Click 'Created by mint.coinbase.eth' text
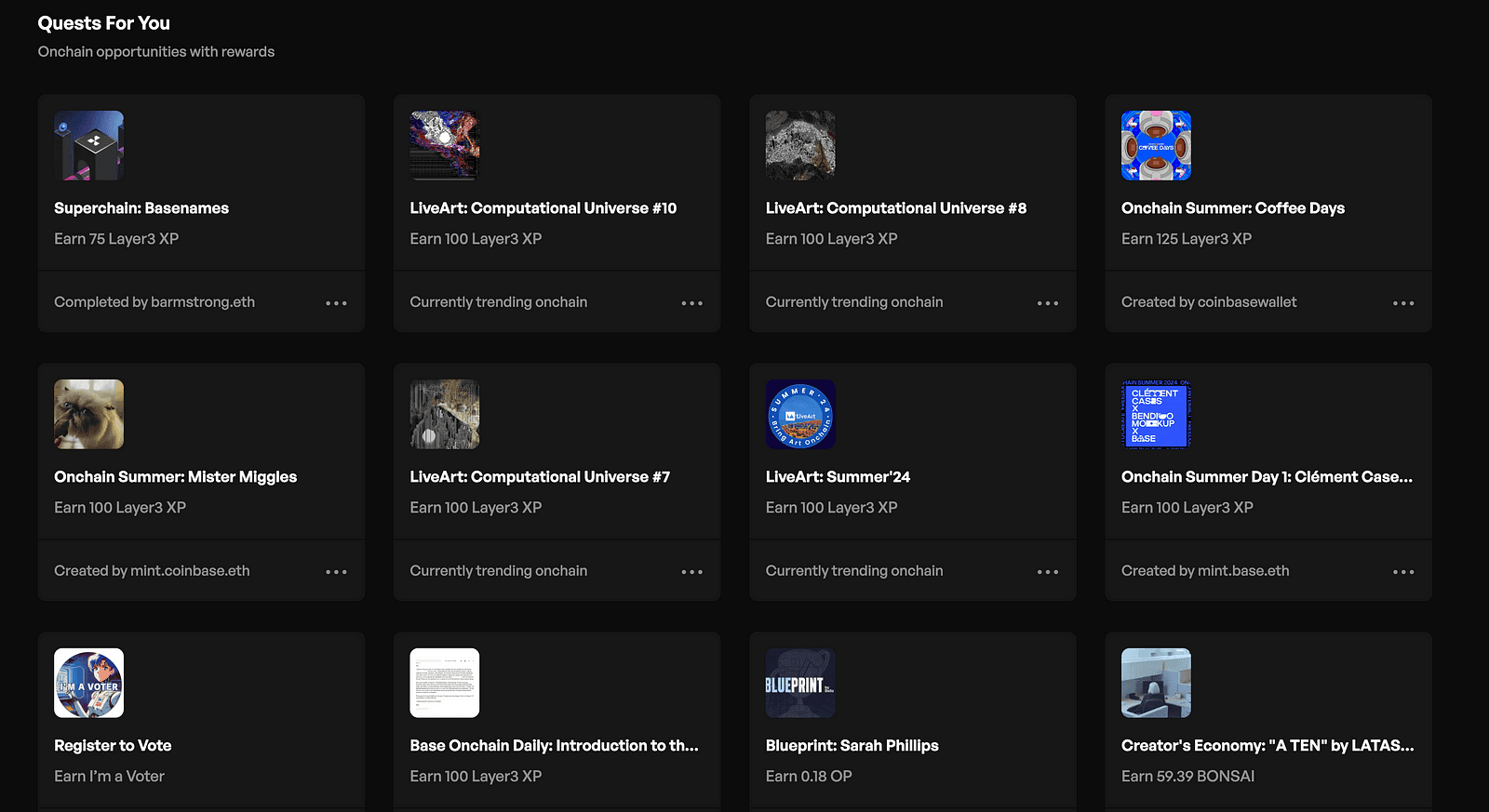Screen dimensions: 1489x812 point(152,571)
